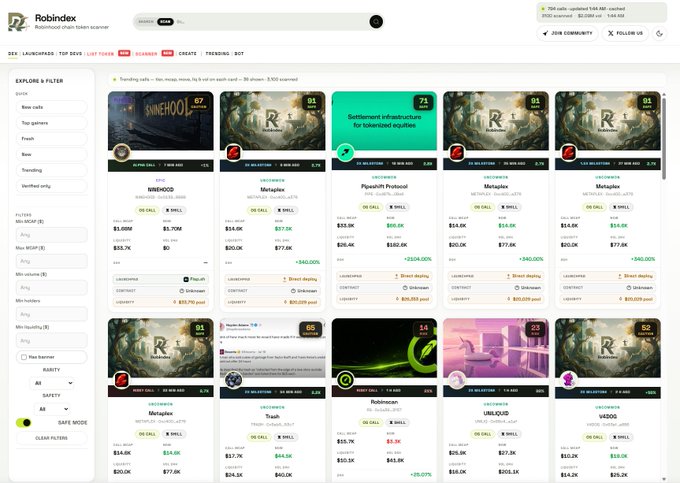Open the NINEHOOD banner image

coord(160,121)
